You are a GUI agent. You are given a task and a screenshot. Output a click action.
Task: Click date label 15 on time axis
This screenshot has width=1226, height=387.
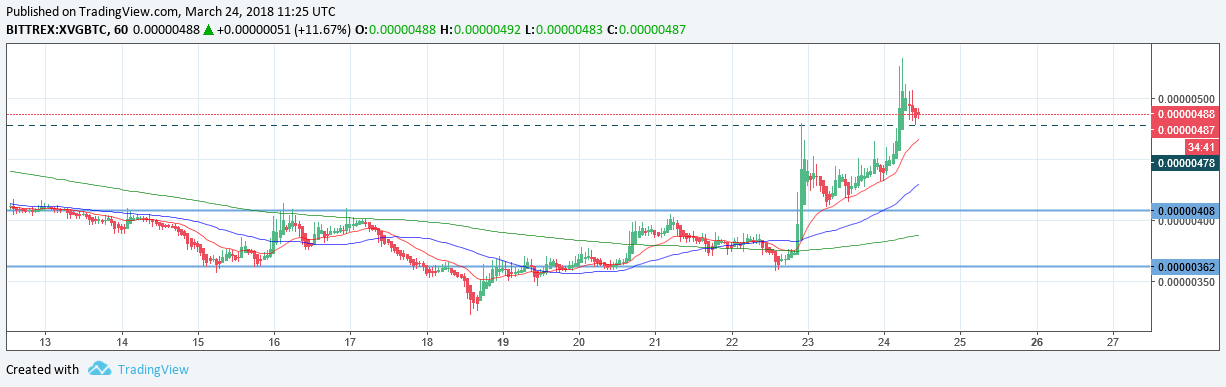click(x=198, y=341)
